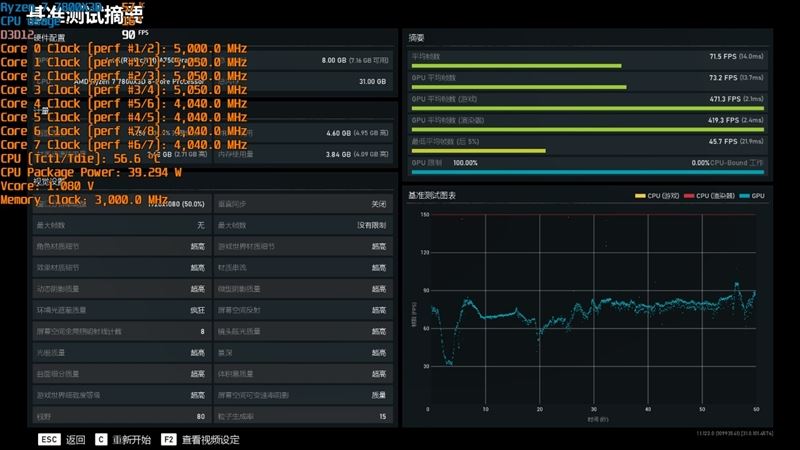Viewport: 800px width, 450px height.
Task: Select the 屏幕空间全局照明射线计数 8 row
Action: [119, 331]
